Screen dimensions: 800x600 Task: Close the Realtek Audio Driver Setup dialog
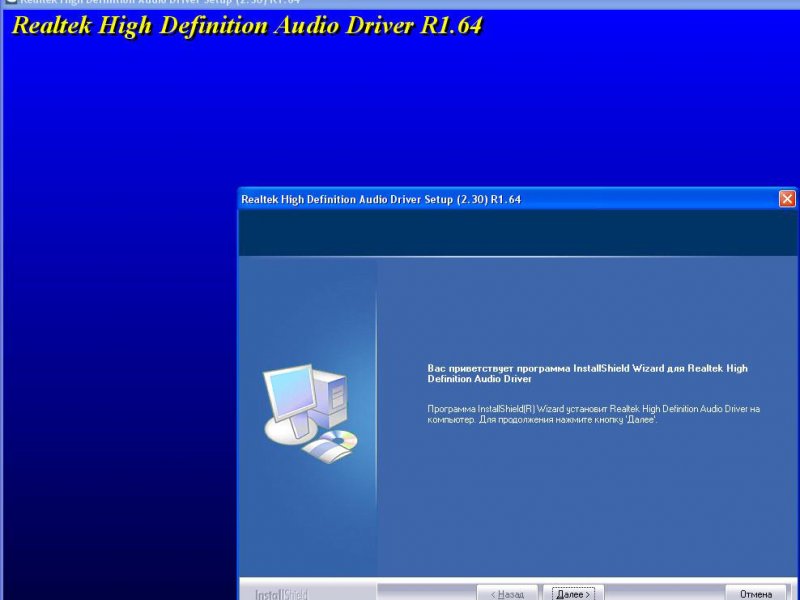pos(787,199)
